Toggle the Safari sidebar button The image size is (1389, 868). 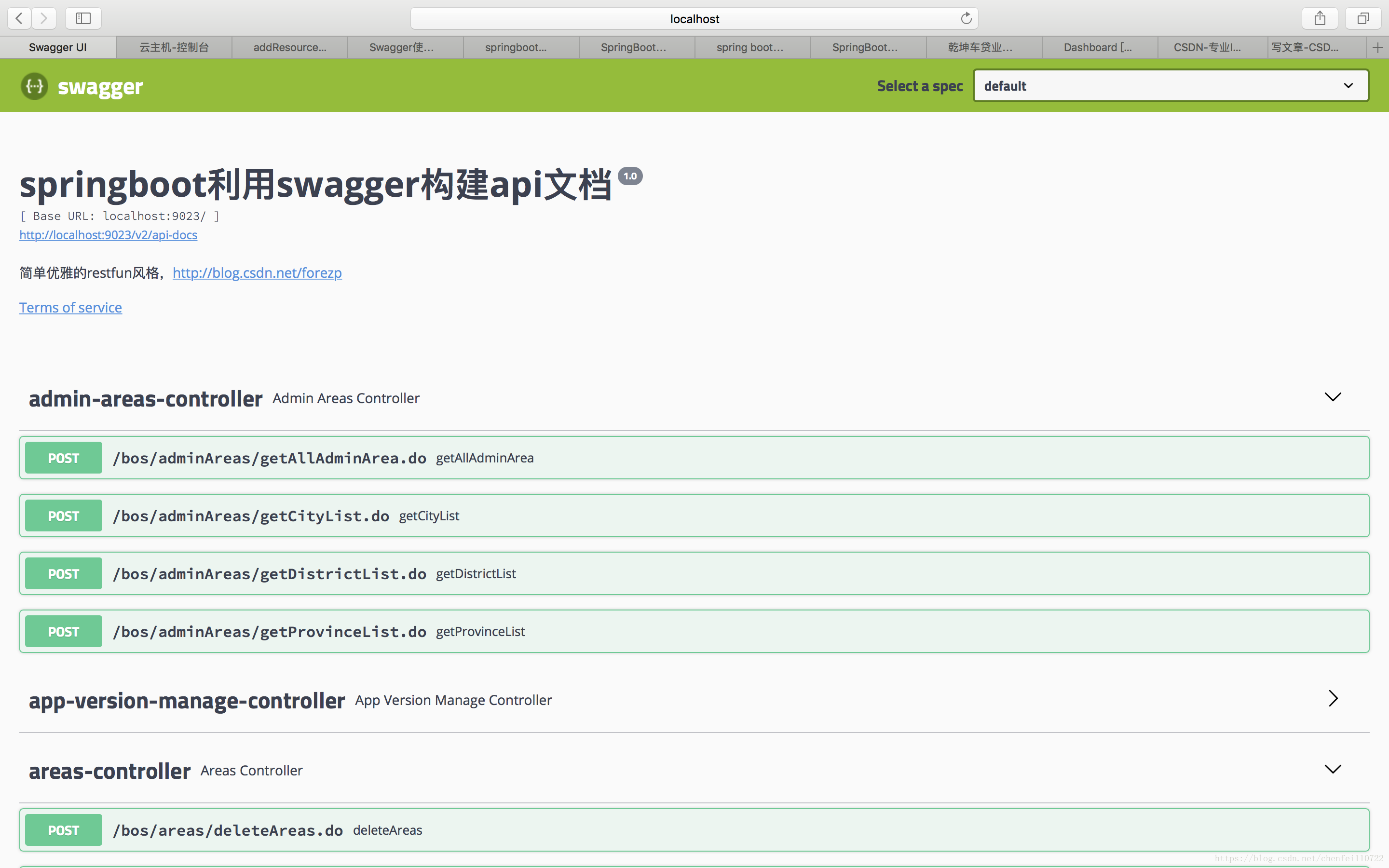click(83, 18)
